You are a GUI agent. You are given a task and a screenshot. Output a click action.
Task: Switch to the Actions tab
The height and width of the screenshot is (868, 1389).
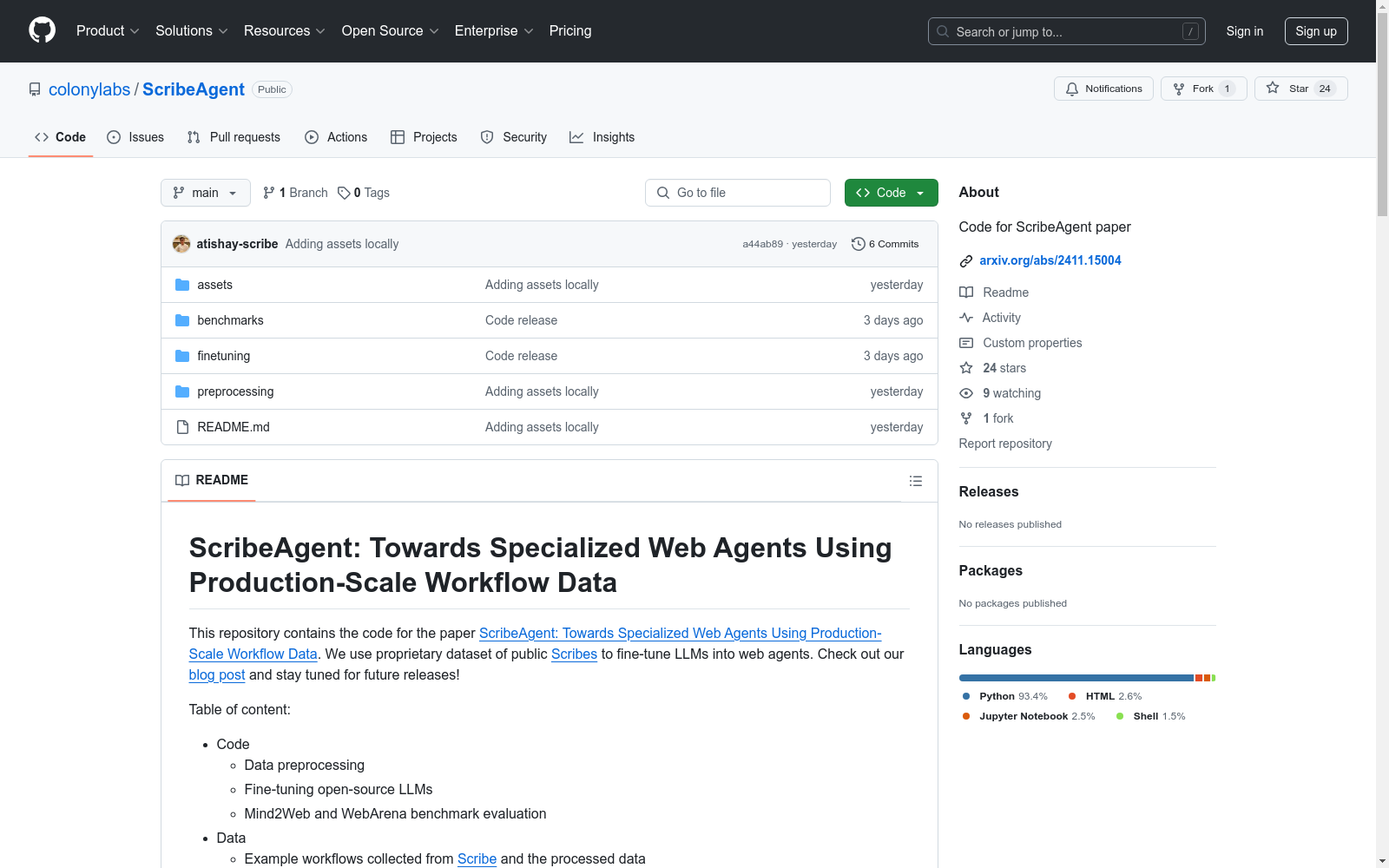[x=336, y=137]
